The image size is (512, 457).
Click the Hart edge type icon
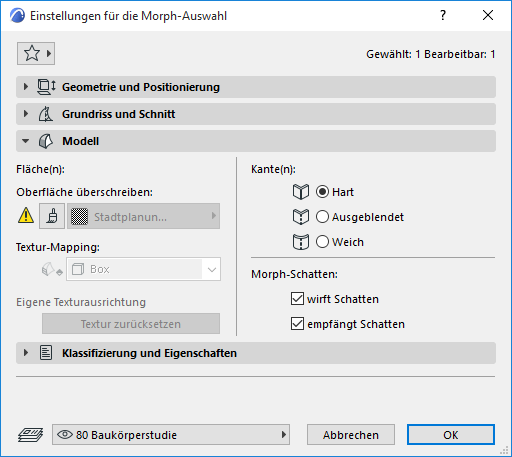301,192
